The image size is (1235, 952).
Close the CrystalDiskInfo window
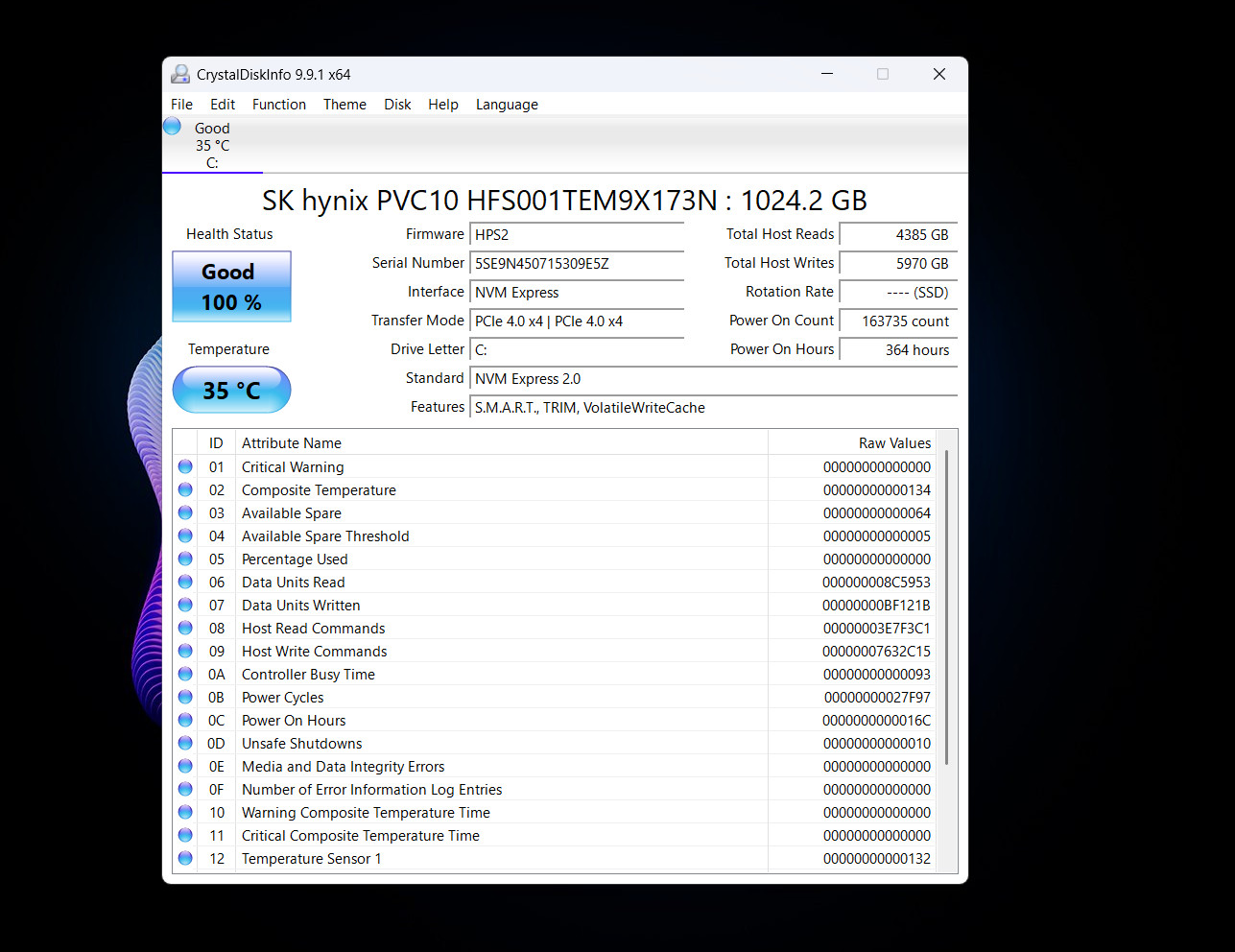tap(939, 74)
